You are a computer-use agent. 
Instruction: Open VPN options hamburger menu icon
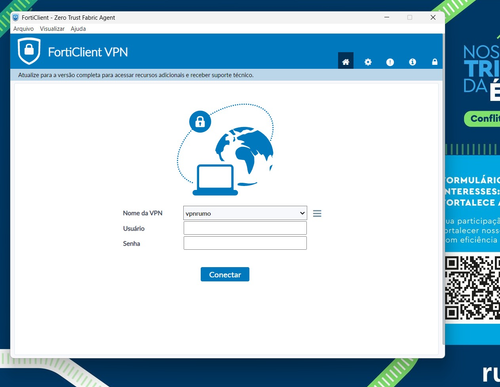[x=317, y=213]
